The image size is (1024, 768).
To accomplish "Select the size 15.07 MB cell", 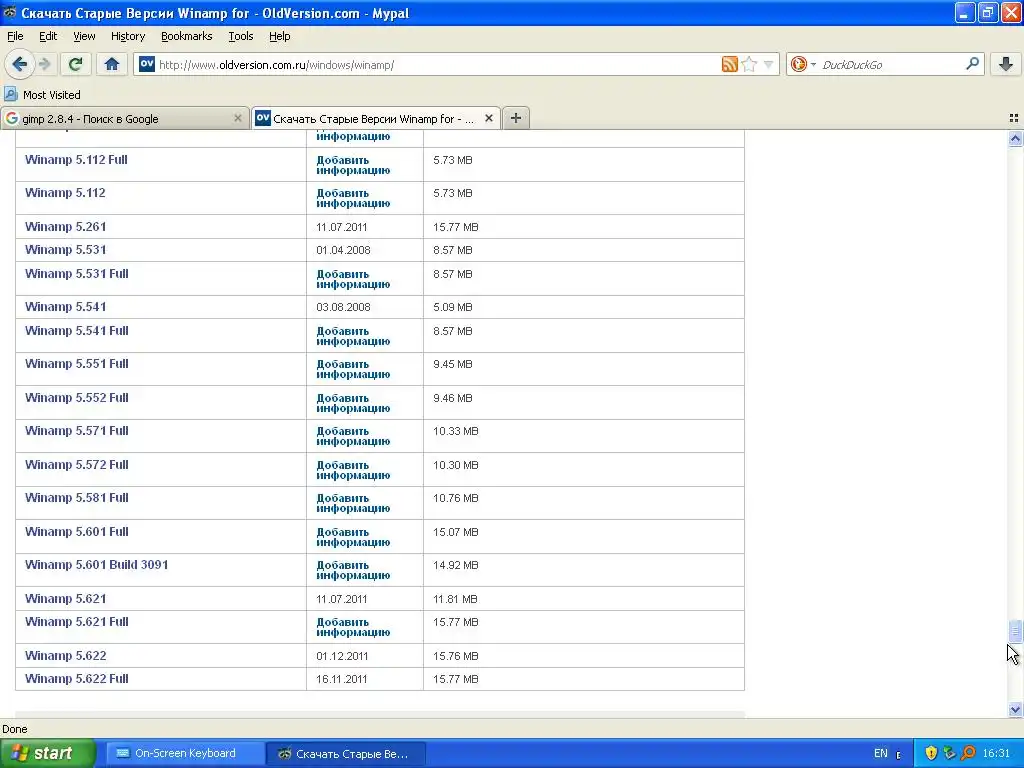I will coord(456,532).
